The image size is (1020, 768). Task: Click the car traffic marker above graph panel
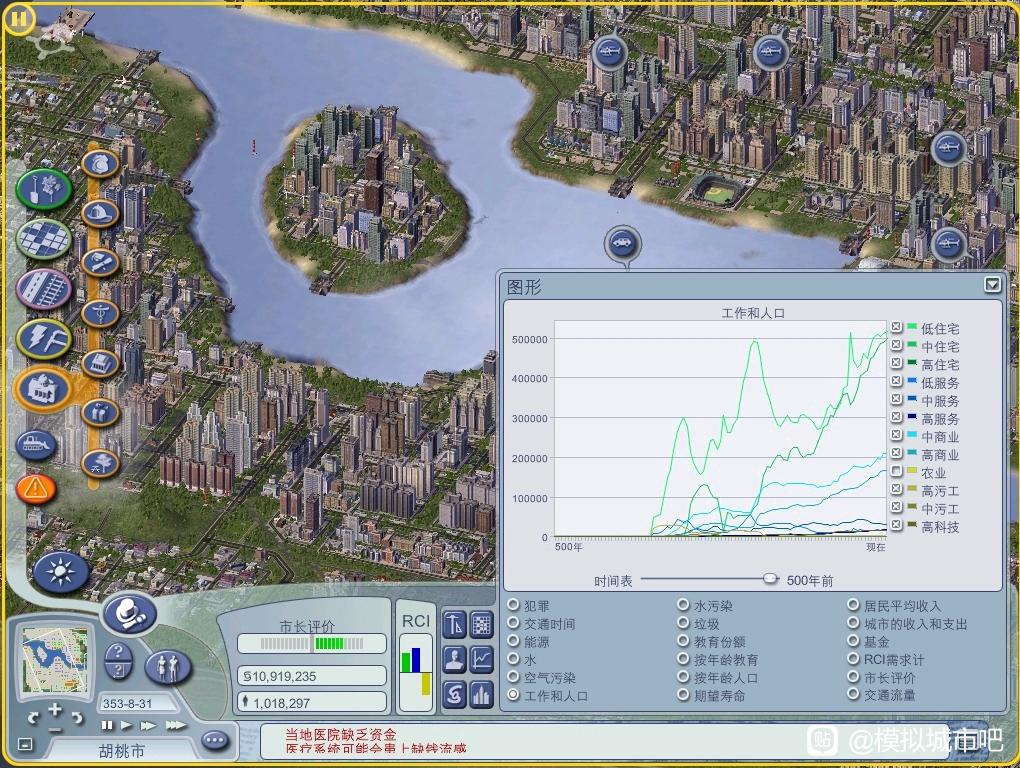pos(623,245)
